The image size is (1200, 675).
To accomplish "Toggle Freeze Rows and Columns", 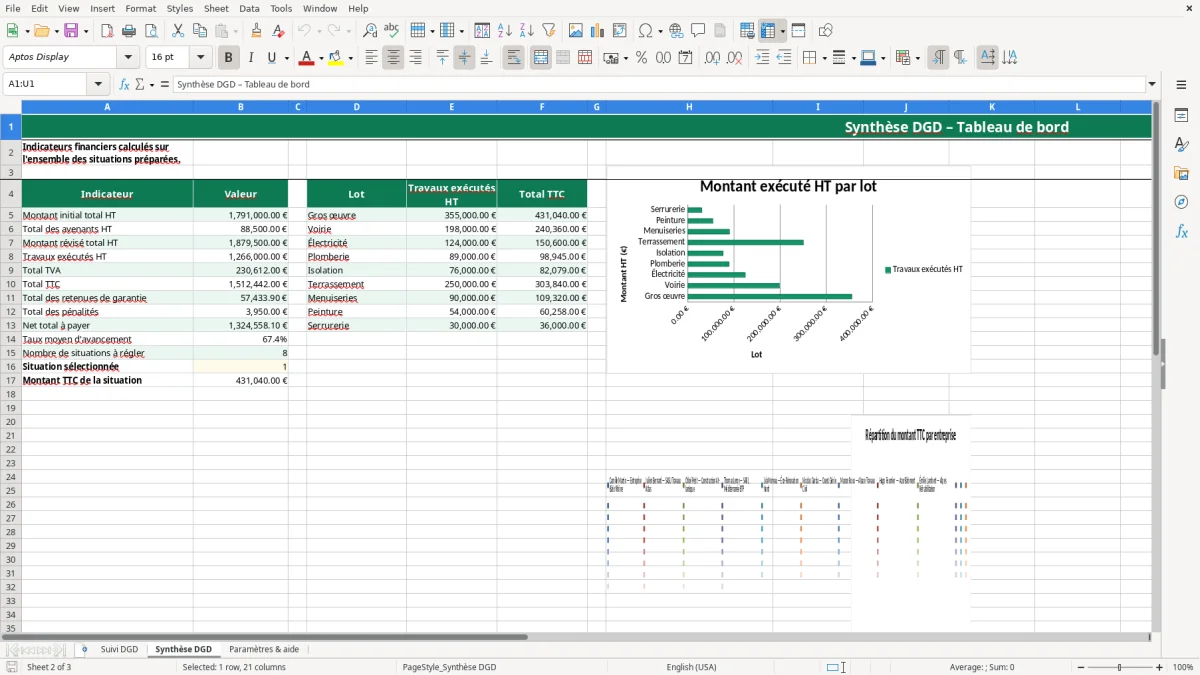I will (768, 31).
